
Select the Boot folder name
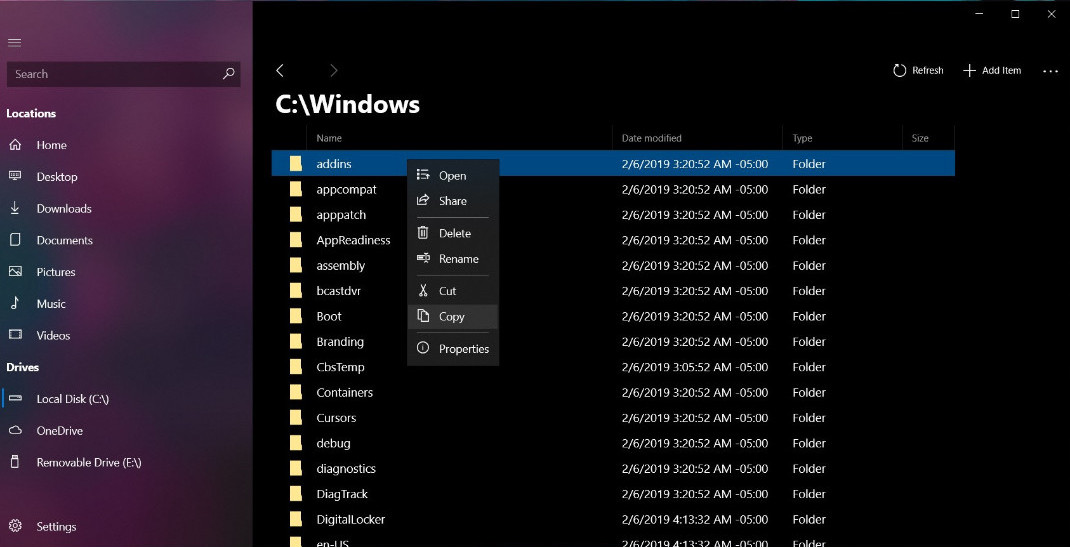329,316
